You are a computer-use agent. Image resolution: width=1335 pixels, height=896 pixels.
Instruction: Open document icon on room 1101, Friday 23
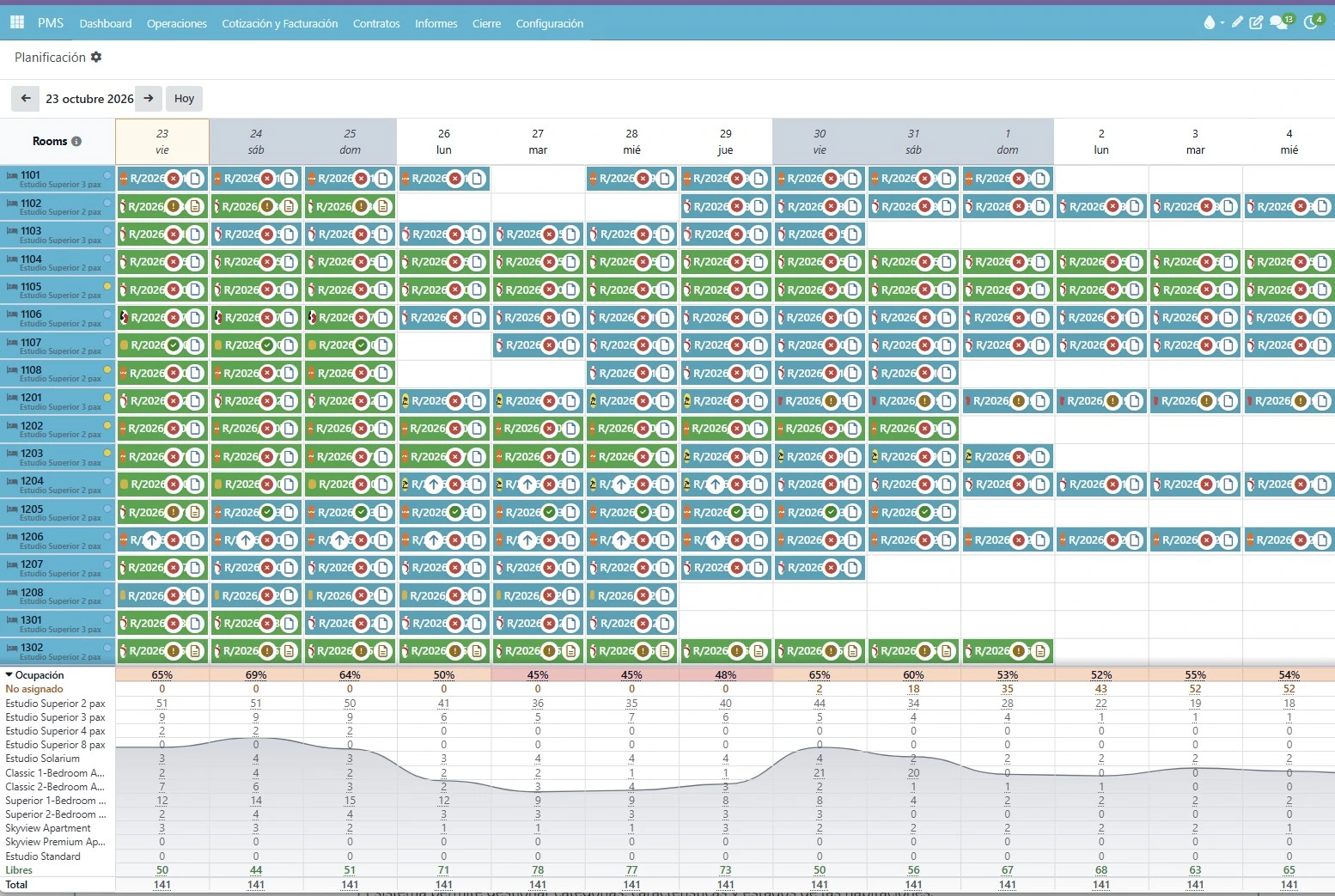196,179
